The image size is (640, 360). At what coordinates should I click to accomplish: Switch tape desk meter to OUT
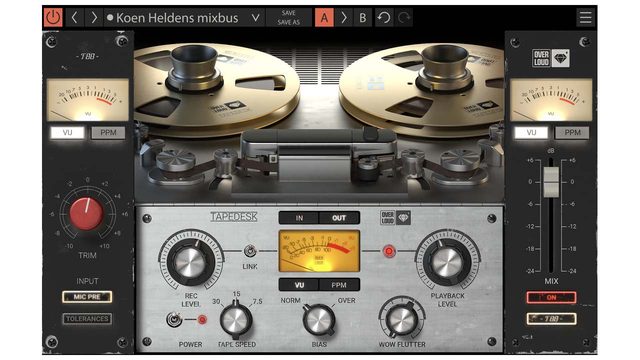pos(339,218)
